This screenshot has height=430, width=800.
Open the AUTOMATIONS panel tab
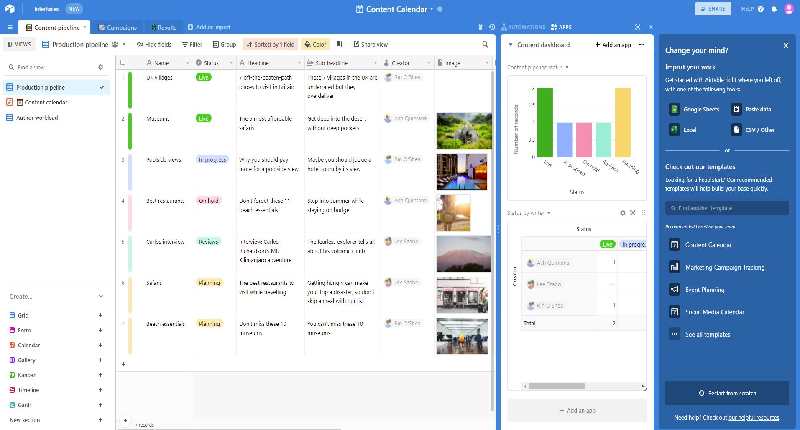(x=523, y=27)
